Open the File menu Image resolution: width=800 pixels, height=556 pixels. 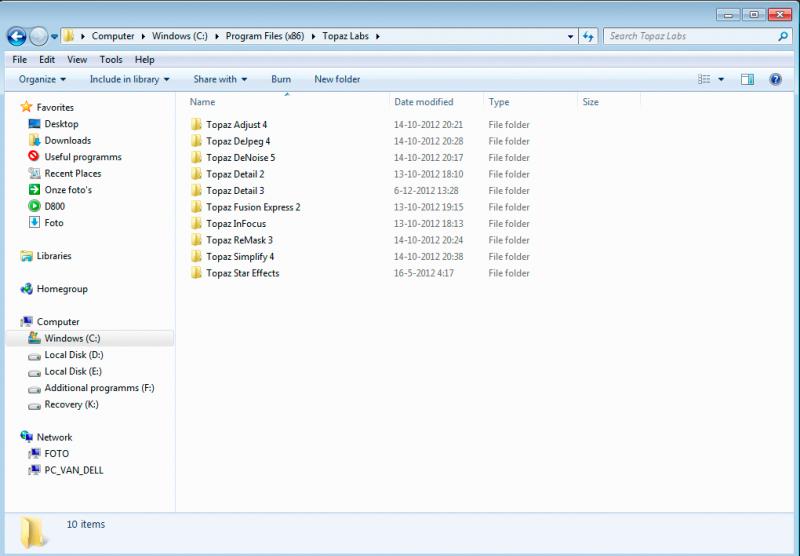(20, 60)
